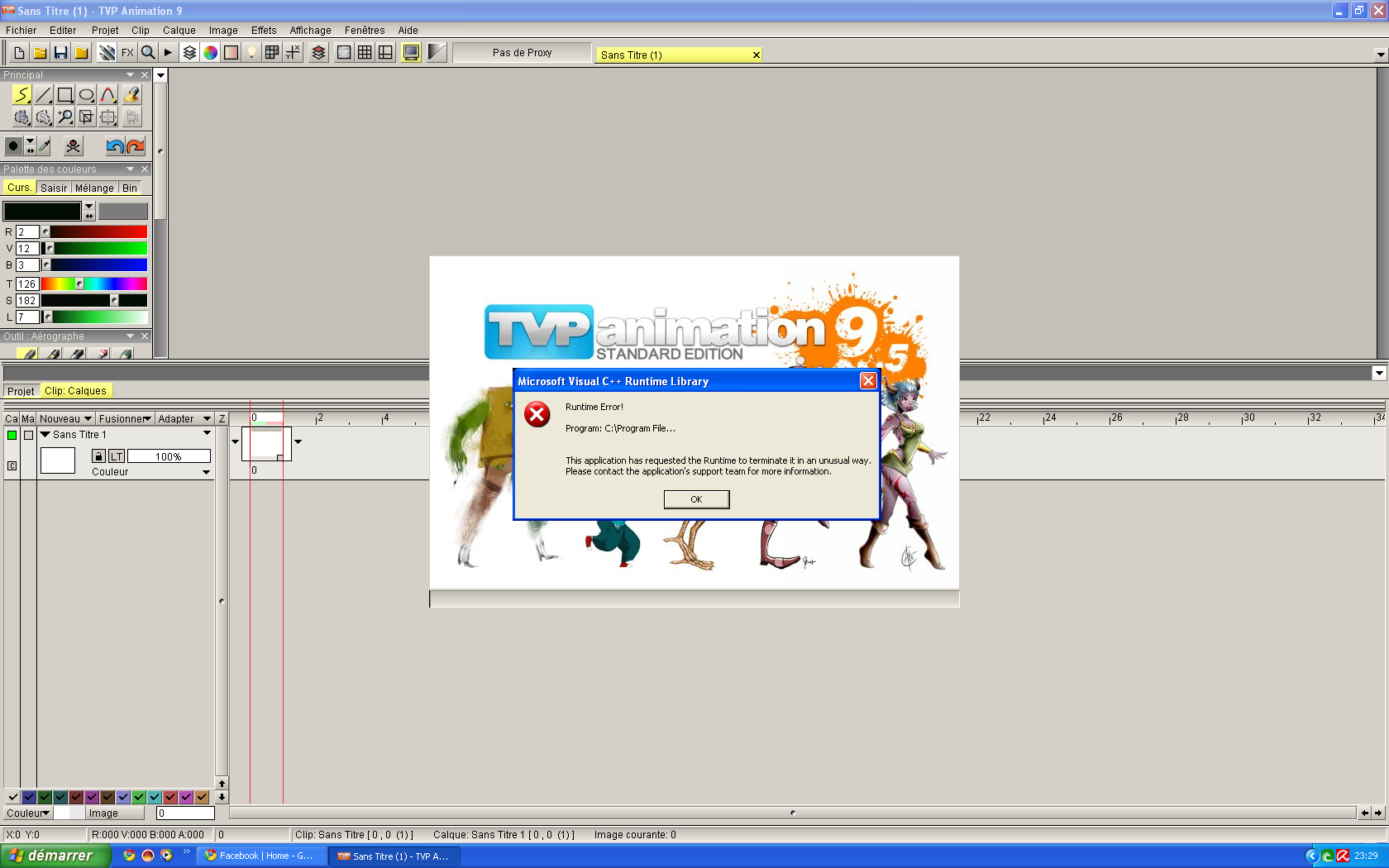This screenshot has height=868, width=1389.
Task: Click the skull and crossbones clear icon
Action: pyautogui.click(x=74, y=146)
